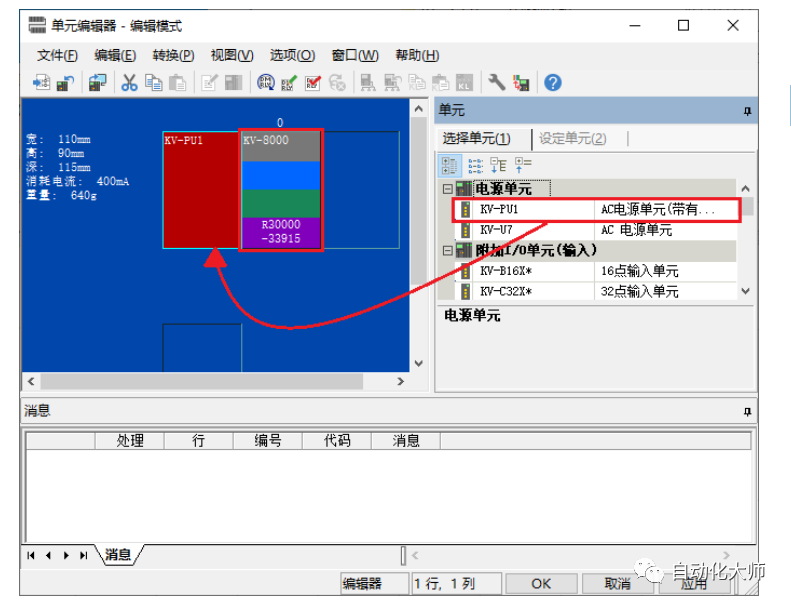Click the left arrow of layout horizontal scrollbar
Viewport: 791px width, 606px height.
click(x=31, y=381)
